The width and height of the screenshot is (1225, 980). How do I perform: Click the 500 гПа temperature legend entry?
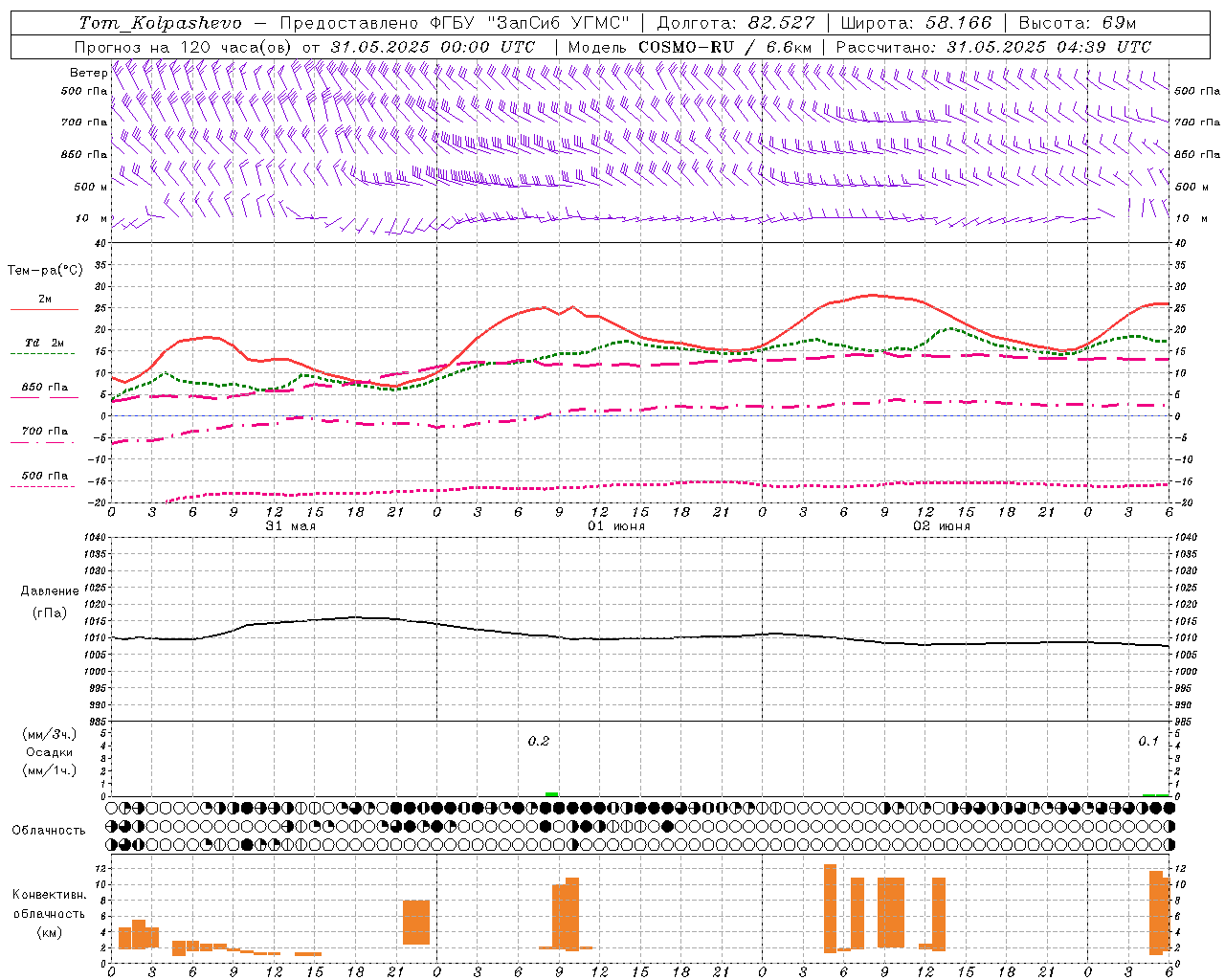click(x=44, y=476)
